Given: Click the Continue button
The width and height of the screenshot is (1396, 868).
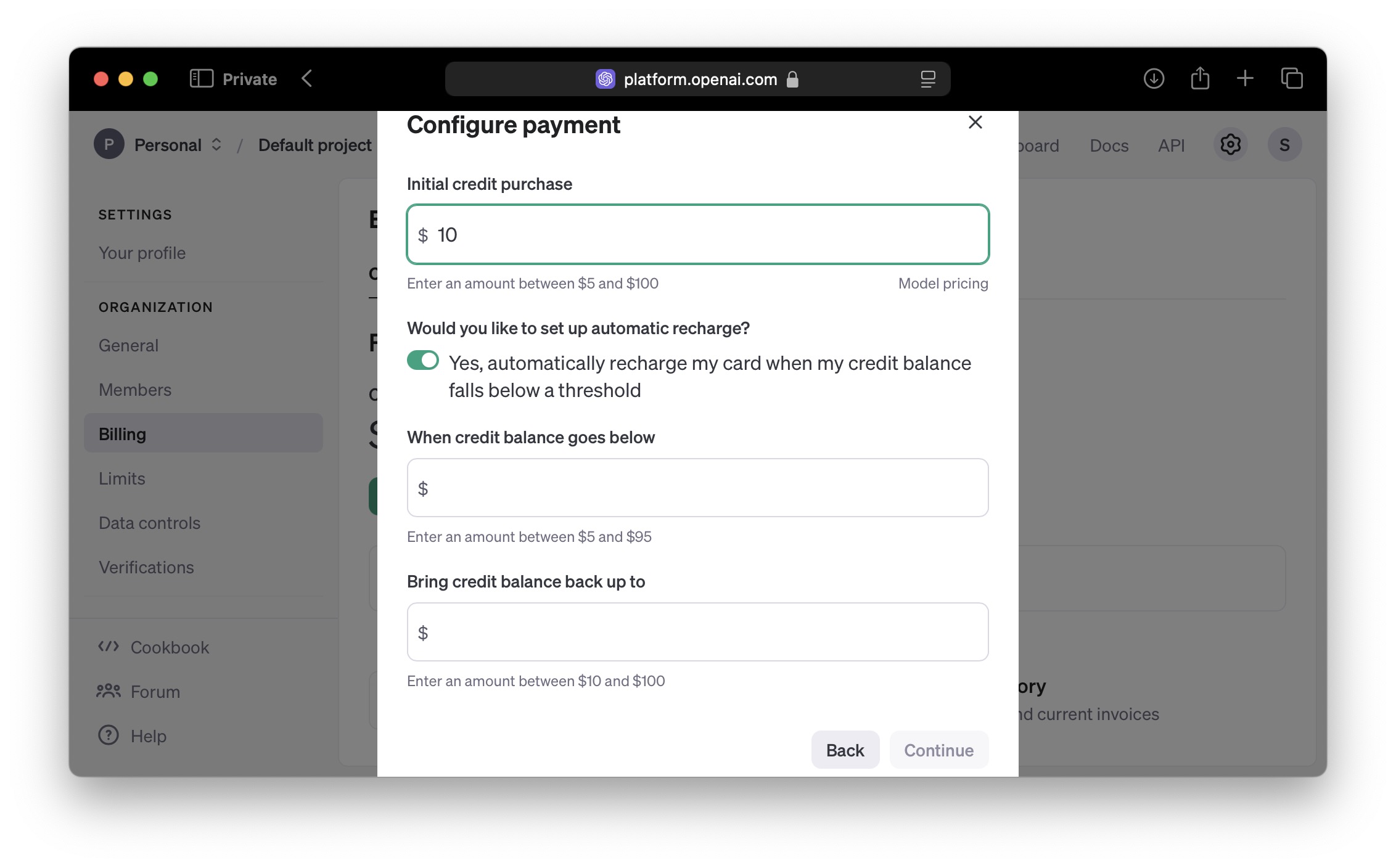Looking at the screenshot, I should [939, 750].
